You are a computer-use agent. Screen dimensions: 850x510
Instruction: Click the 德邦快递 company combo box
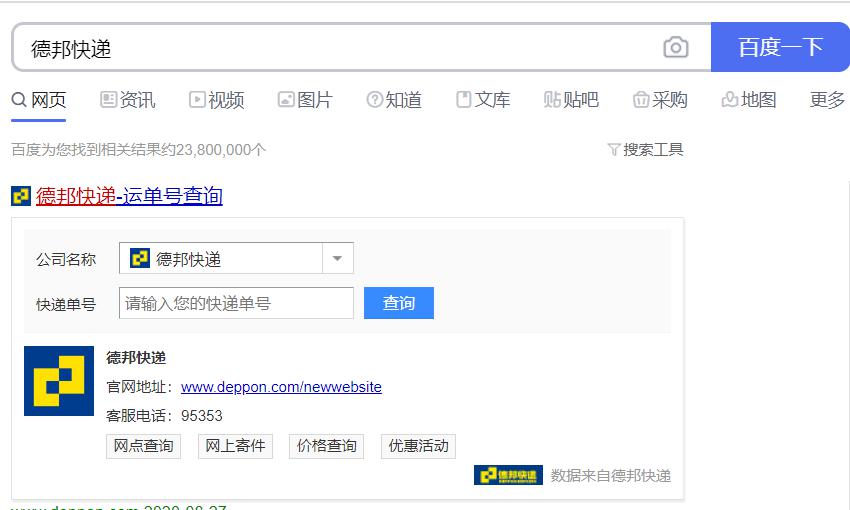(x=236, y=259)
